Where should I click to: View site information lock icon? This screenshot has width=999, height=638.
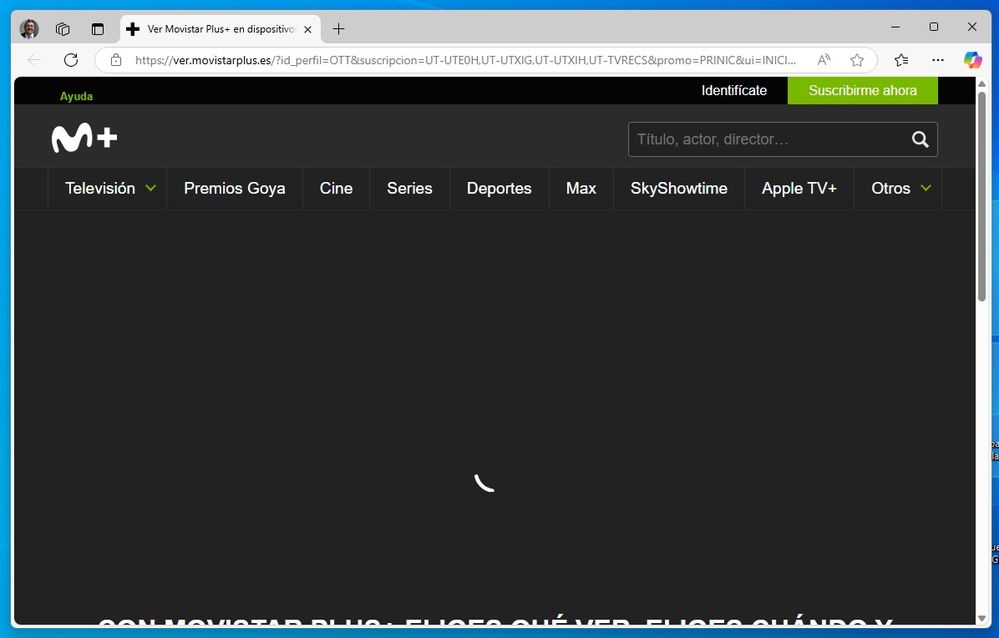coord(116,60)
